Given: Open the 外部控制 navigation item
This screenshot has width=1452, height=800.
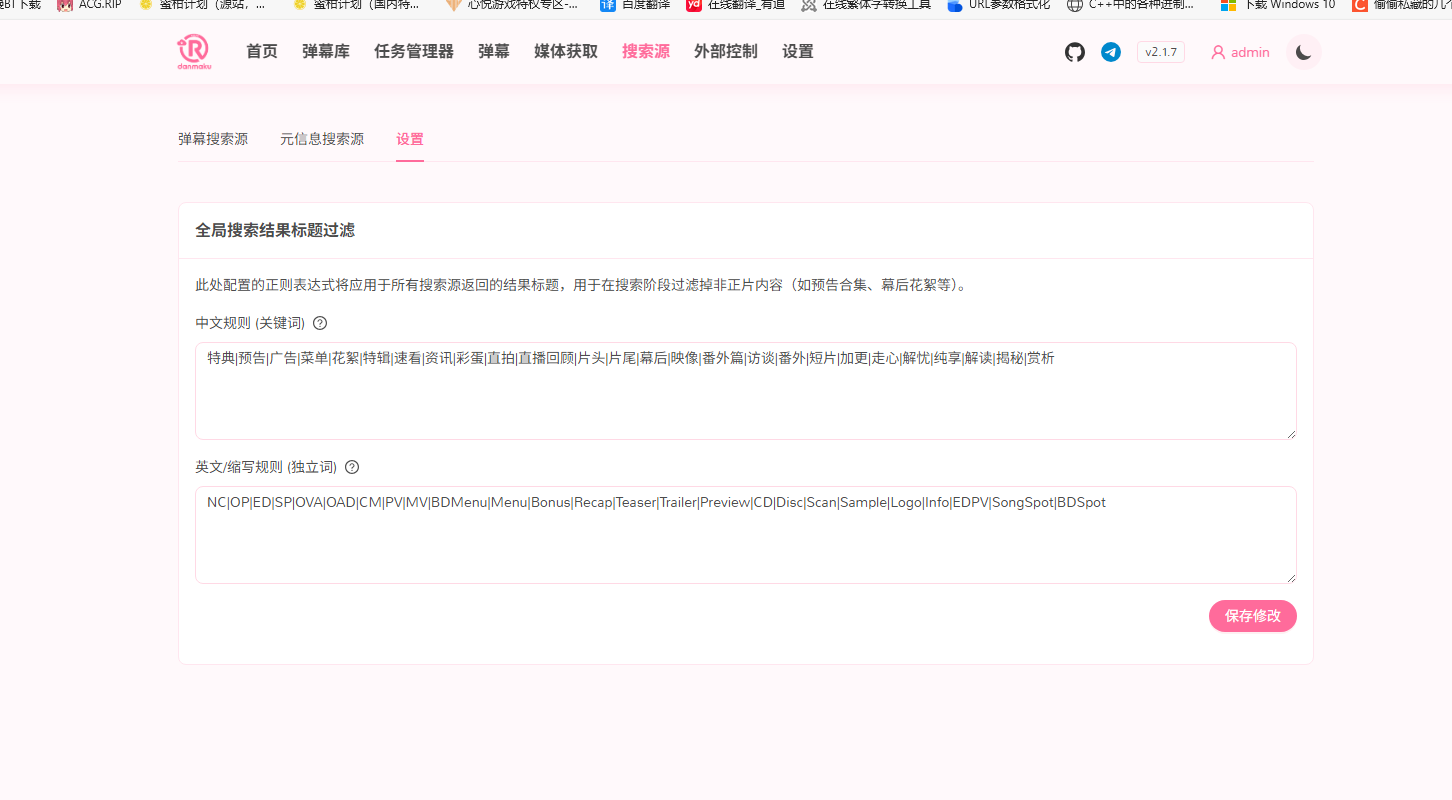Looking at the screenshot, I should click(x=725, y=51).
